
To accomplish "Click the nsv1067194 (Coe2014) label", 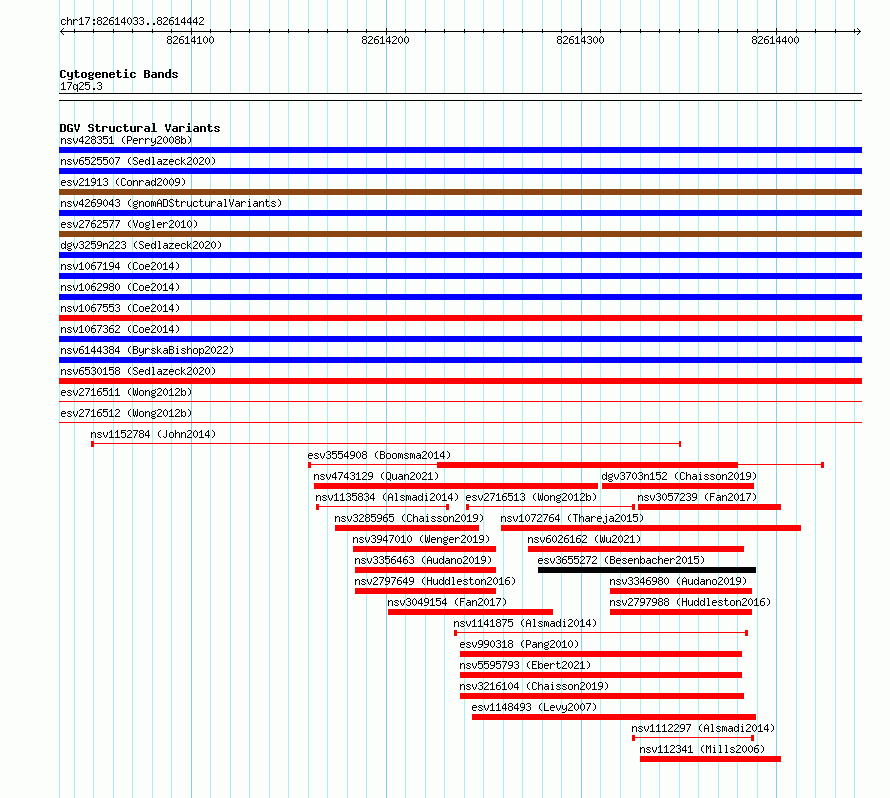I will pyautogui.click(x=120, y=266).
